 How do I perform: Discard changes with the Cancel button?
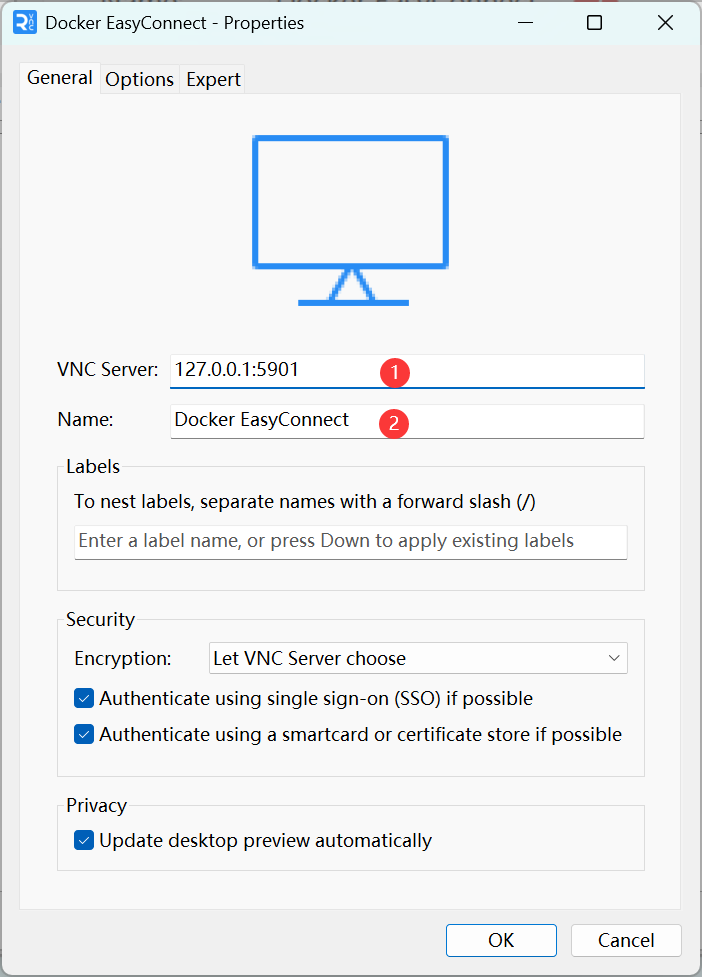point(626,940)
